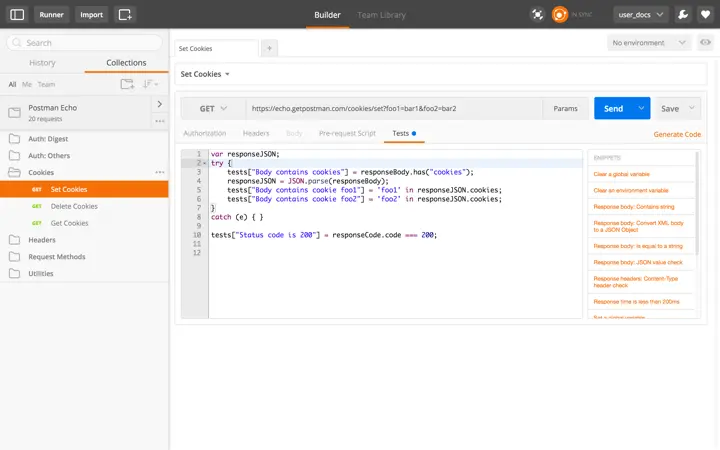Open the Set Cookies request name dropdown
The height and width of the screenshot is (450, 720).
click(x=227, y=74)
